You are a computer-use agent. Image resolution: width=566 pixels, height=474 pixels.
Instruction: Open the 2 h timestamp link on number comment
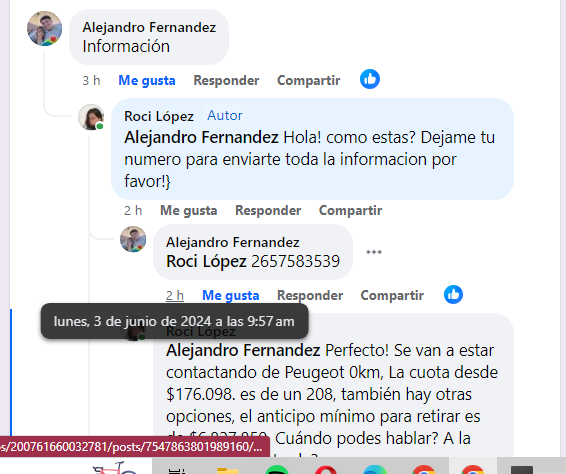click(175, 295)
